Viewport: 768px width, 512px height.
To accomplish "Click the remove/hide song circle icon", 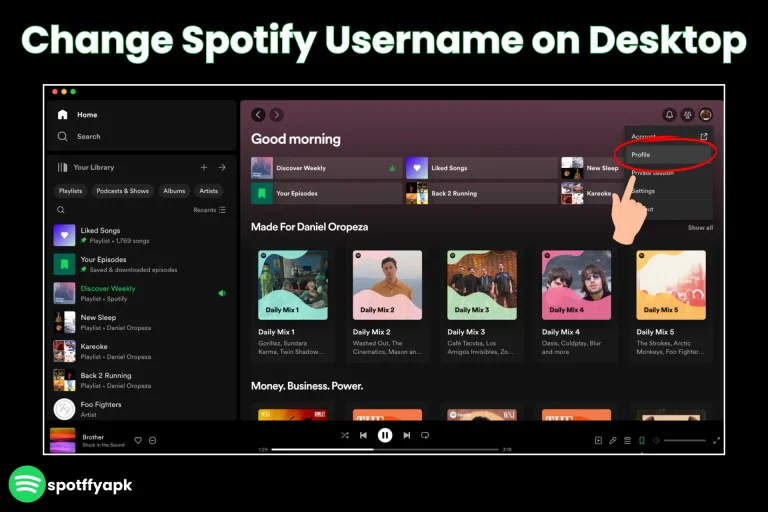I will tap(152, 440).
